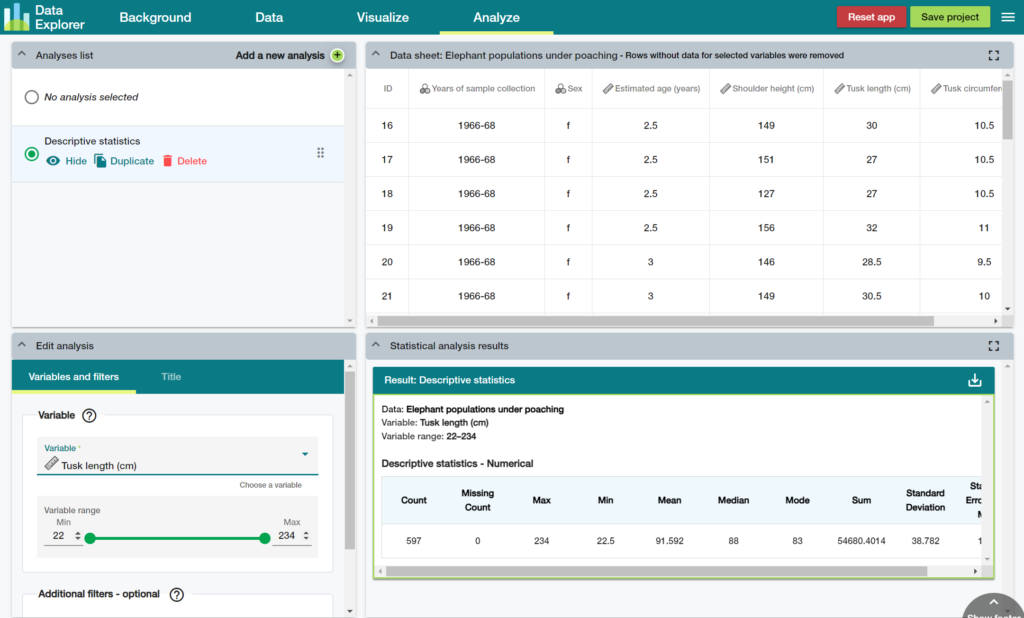Click the Duplicate analysis icon

[100, 161]
